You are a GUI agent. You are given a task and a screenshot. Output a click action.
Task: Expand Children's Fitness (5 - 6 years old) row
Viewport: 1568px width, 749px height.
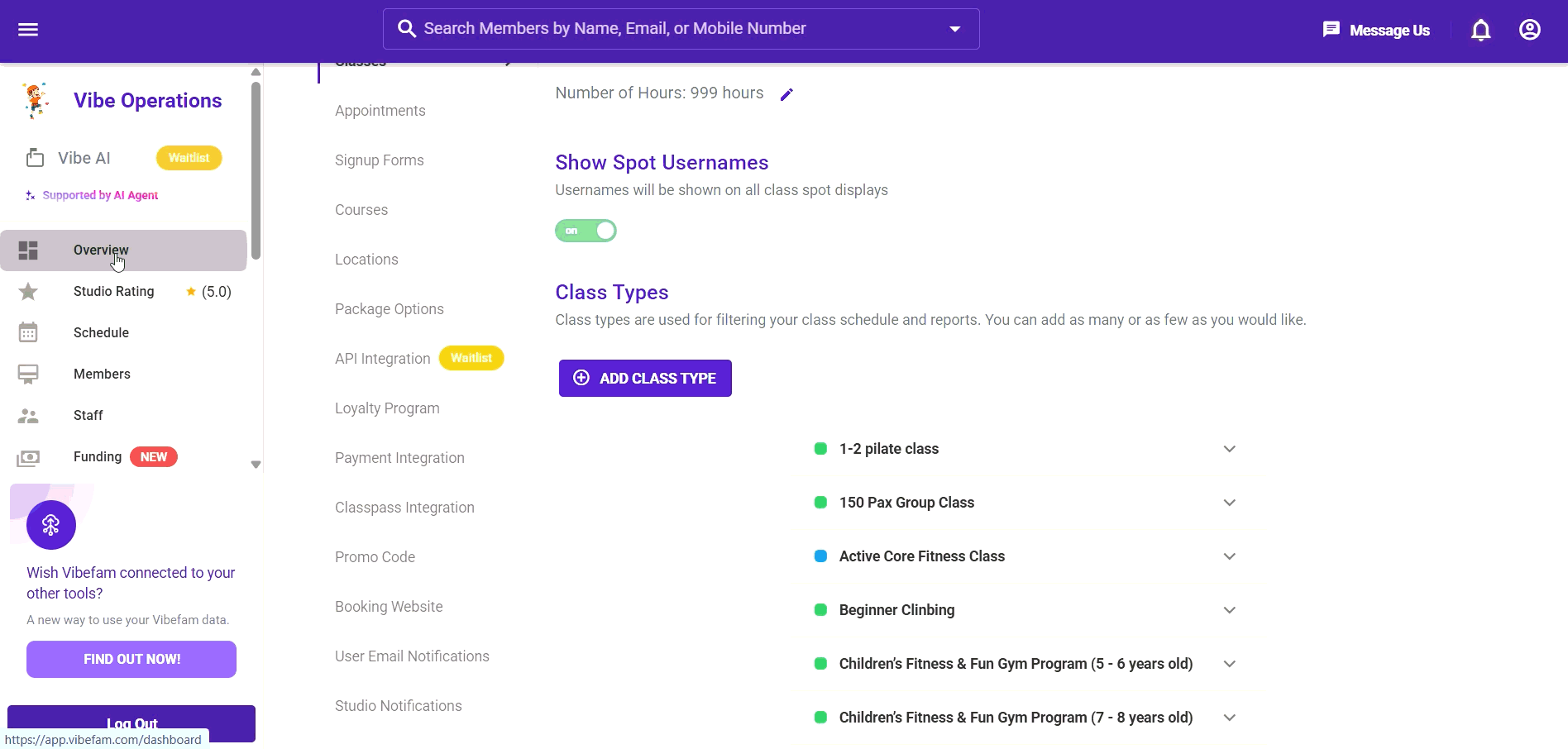coord(1229,664)
